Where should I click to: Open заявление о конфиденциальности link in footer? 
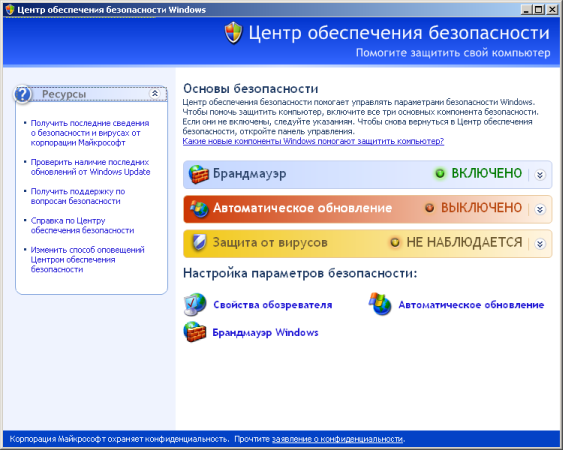(x=337, y=439)
